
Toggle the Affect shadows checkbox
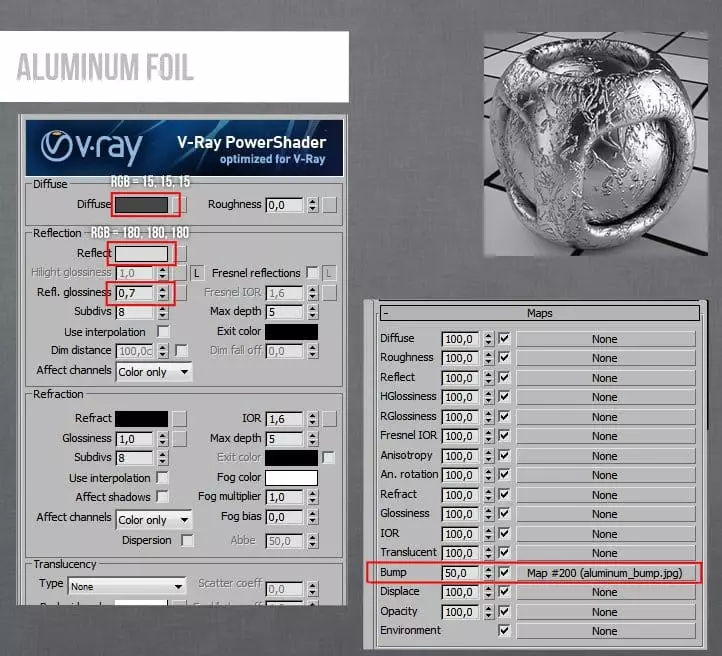162,496
